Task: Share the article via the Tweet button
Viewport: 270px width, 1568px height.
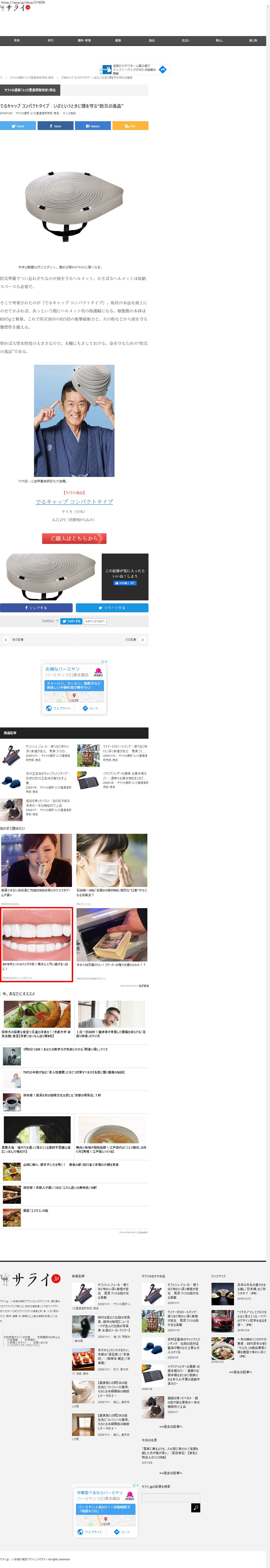Action: pos(18,126)
